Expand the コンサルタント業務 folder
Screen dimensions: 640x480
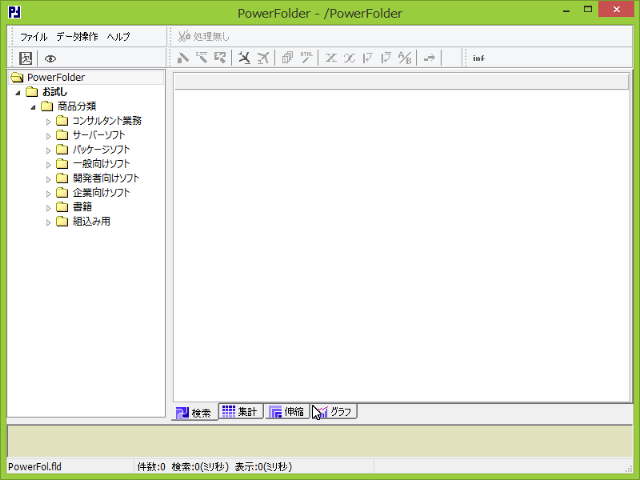click(x=48, y=122)
